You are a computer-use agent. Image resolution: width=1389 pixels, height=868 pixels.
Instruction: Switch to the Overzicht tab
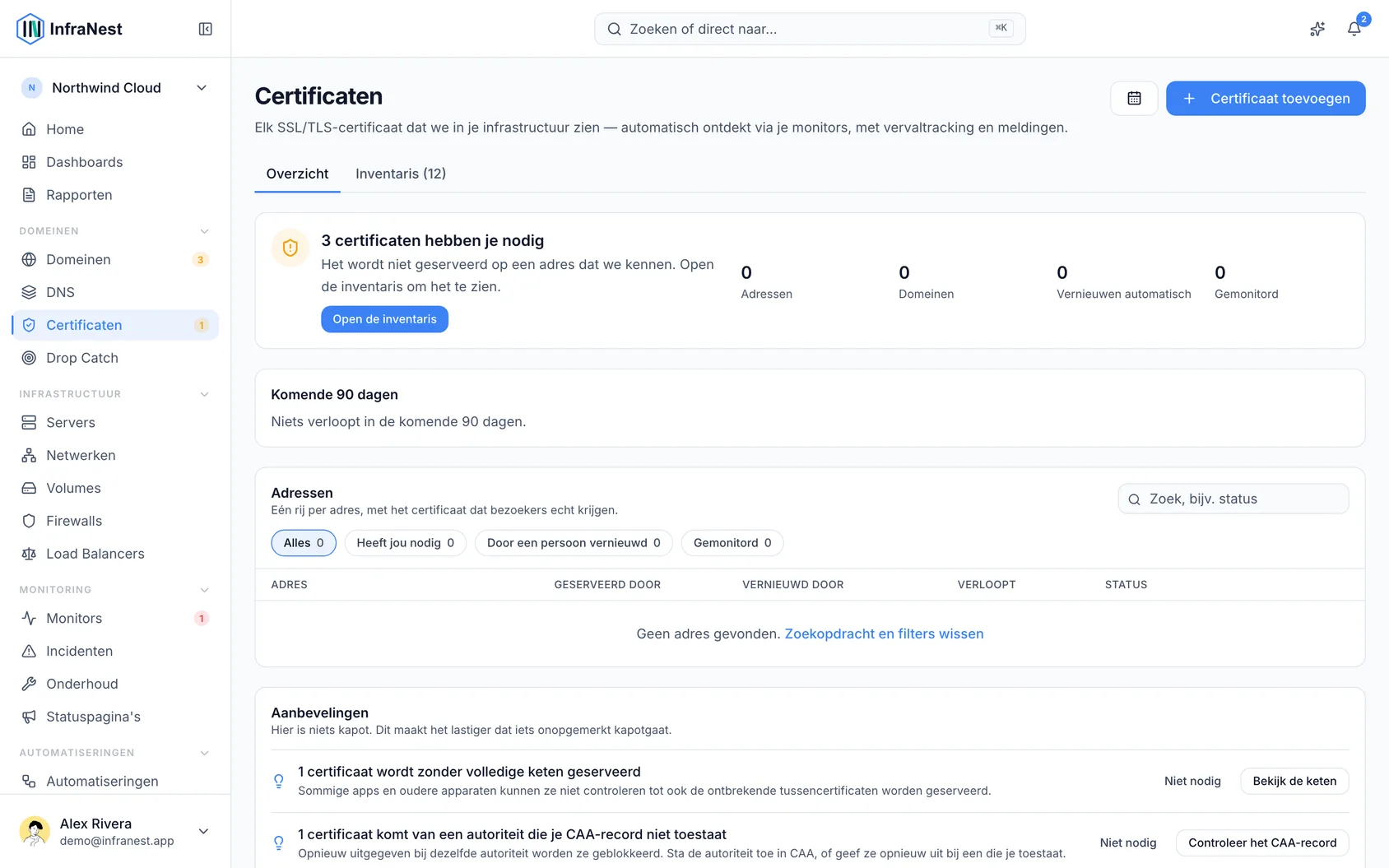(x=297, y=174)
